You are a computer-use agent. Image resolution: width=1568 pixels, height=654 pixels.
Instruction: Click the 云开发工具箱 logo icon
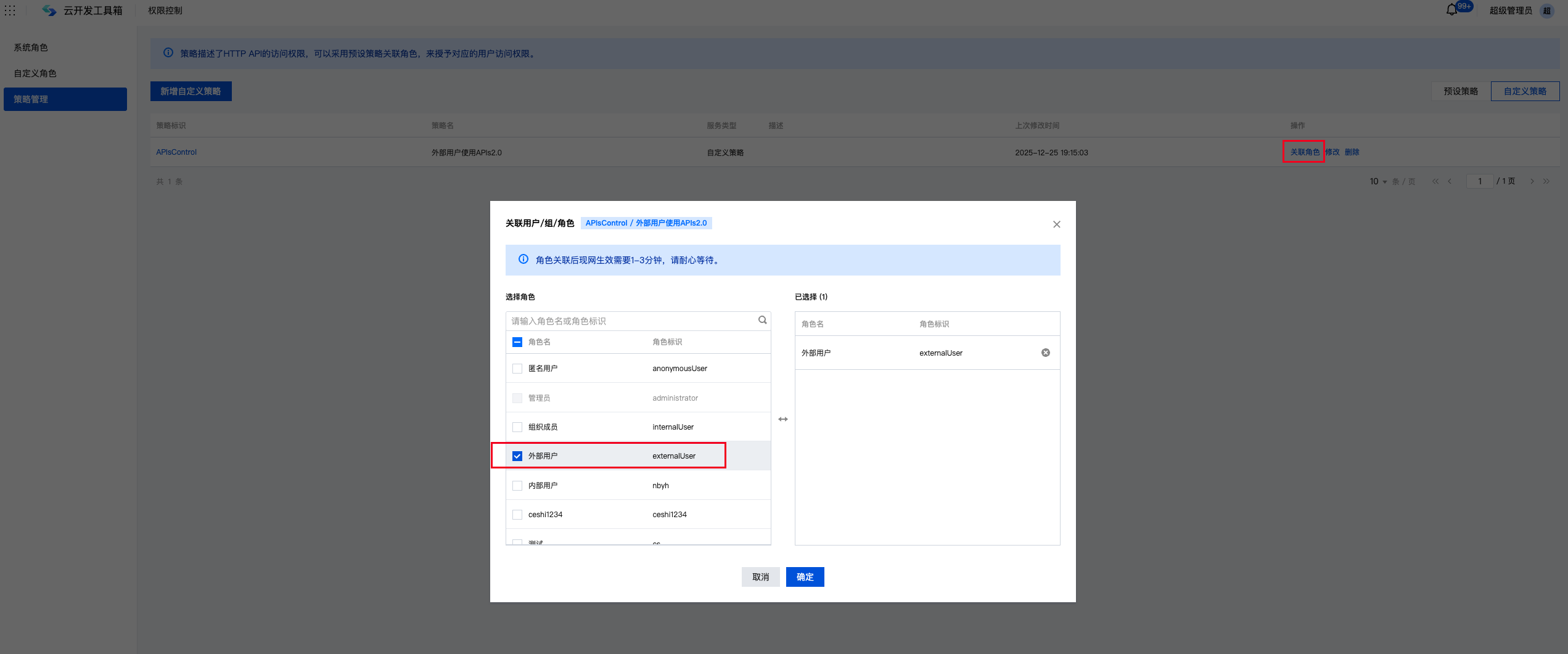(49, 10)
